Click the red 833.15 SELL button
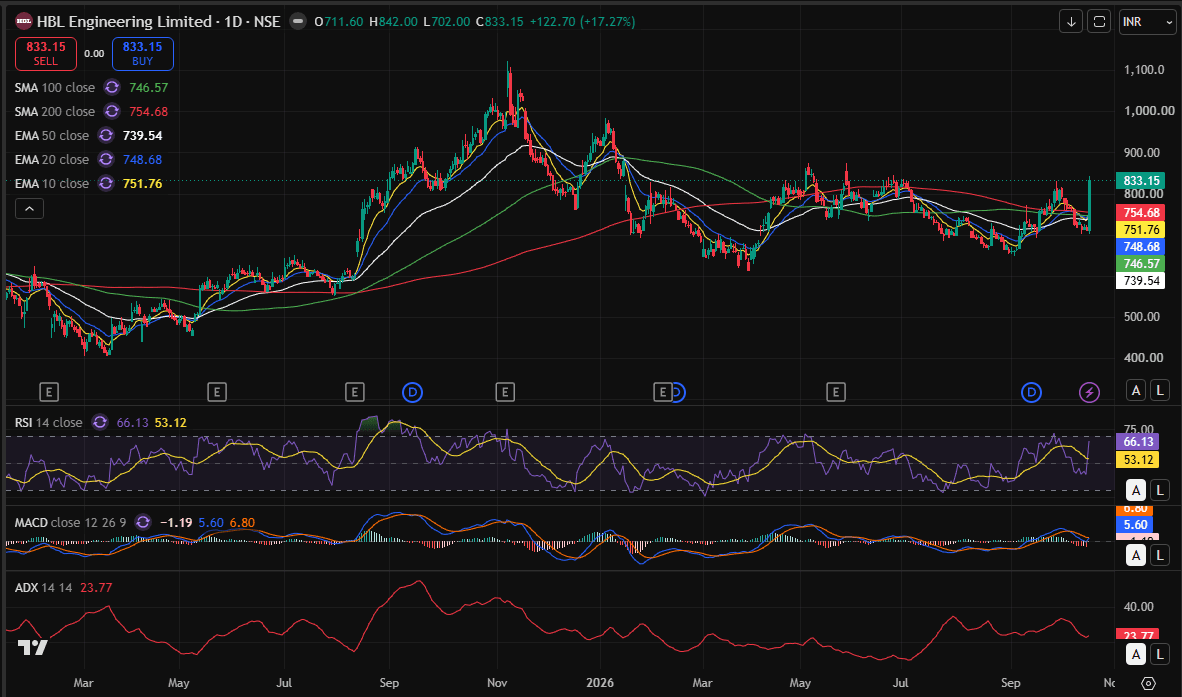 click(x=46, y=53)
